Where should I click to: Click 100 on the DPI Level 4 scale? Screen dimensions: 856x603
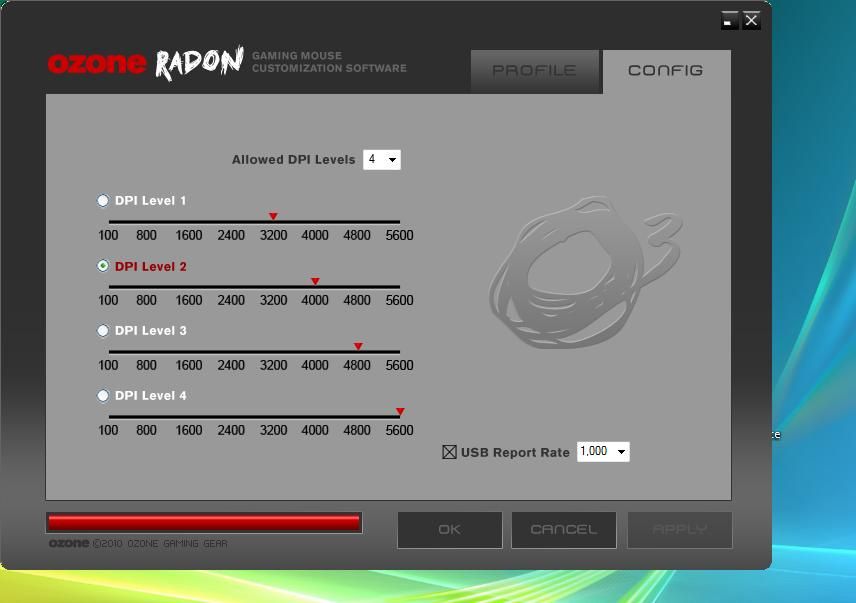pyautogui.click(x=108, y=430)
